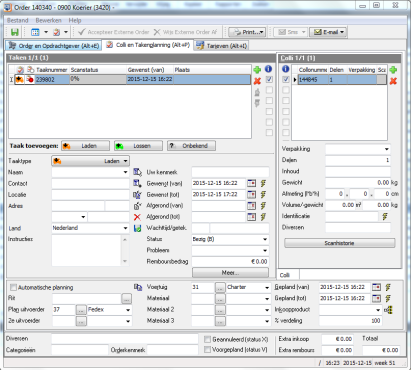Toggle Geannuleerd (status X) checkbox
The image size is (411, 370).
pos(207,339)
